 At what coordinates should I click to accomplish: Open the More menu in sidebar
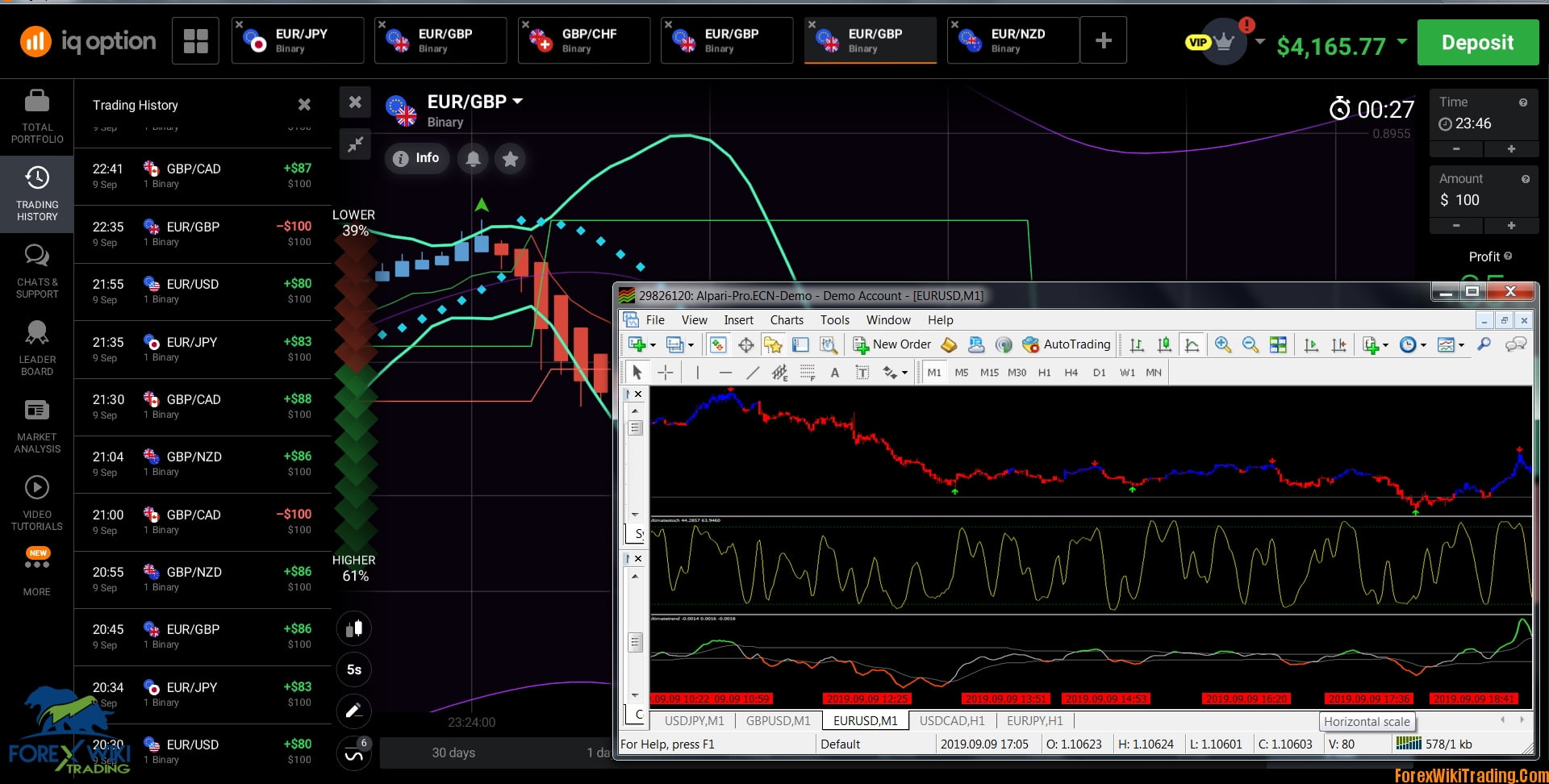pos(37,573)
